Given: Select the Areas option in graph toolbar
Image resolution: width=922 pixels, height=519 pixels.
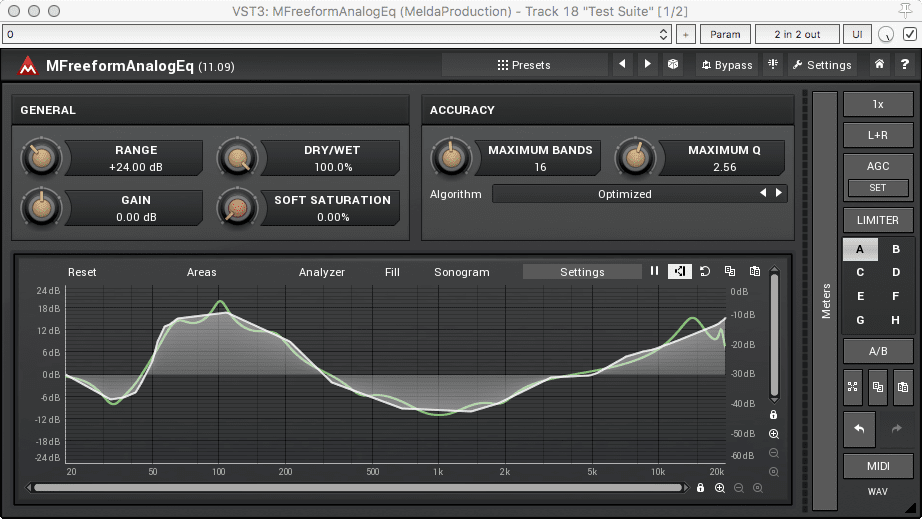Looking at the screenshot, I should coord(201,272).
